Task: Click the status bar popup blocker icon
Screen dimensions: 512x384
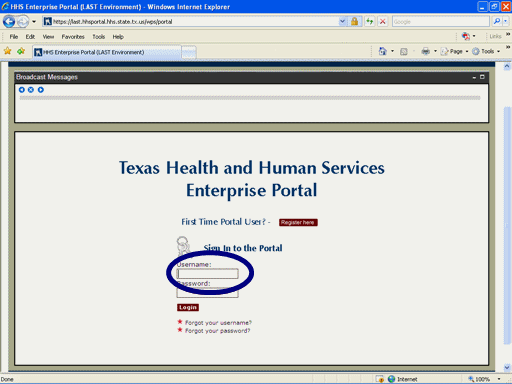Action: coord(380,379)
